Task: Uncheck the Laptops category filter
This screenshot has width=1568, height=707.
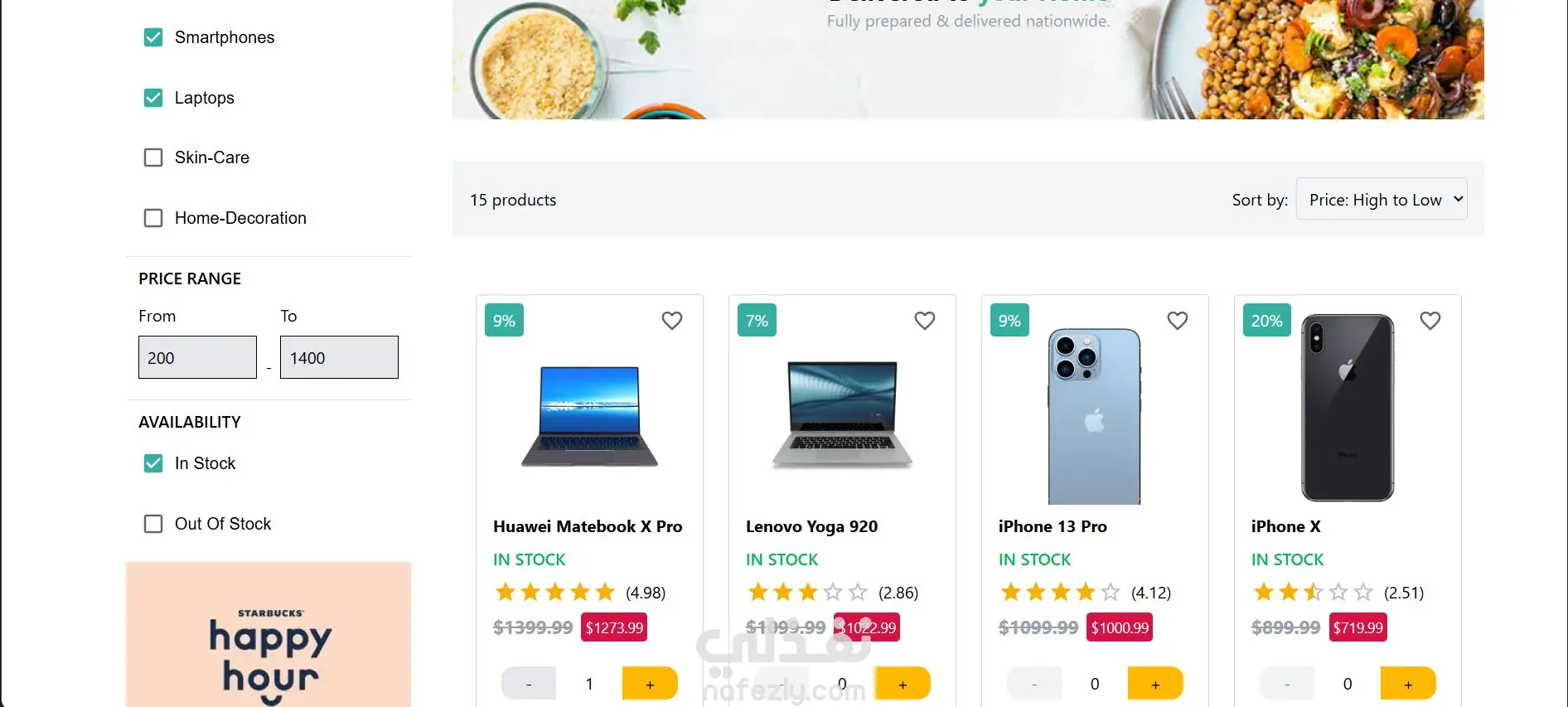Action: (x=153, y=98)
